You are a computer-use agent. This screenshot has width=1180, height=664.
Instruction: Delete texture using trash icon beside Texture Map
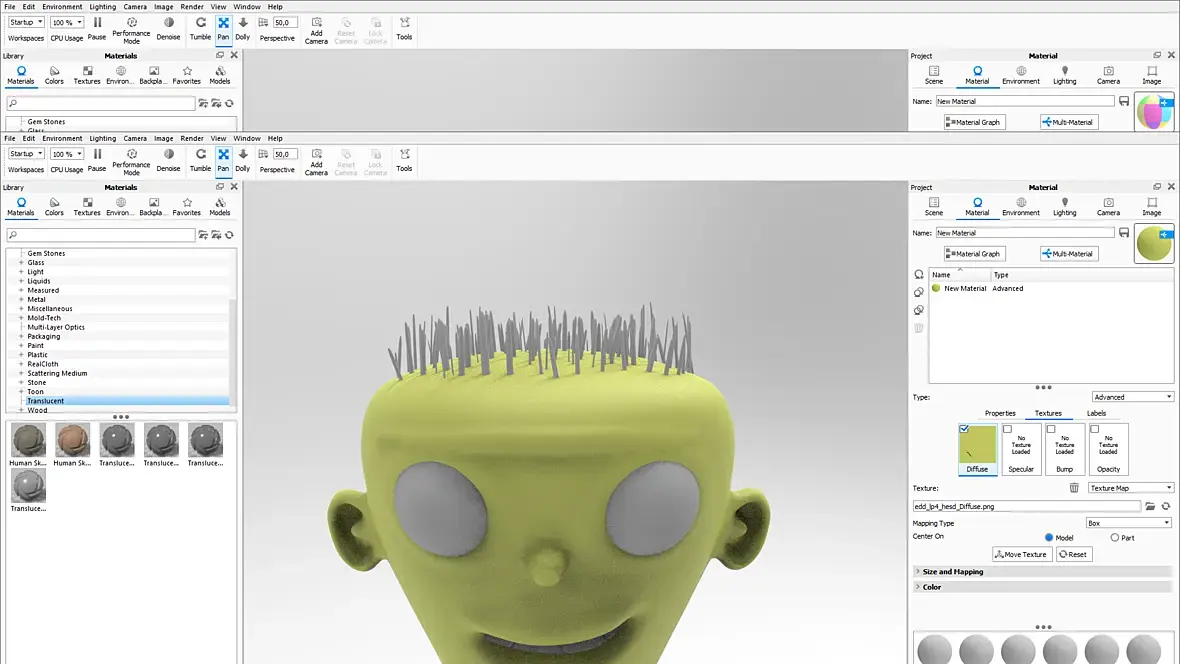click(1074, 488)
